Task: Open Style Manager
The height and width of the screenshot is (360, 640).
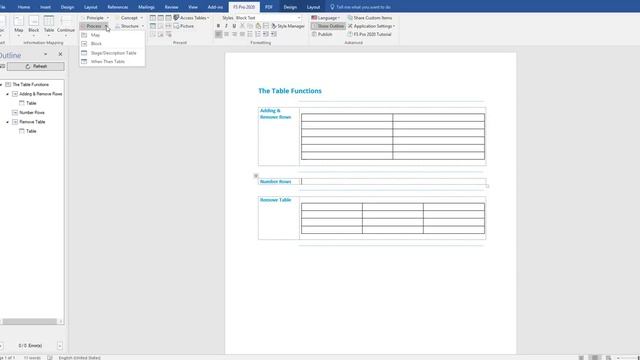Action: 288,26
